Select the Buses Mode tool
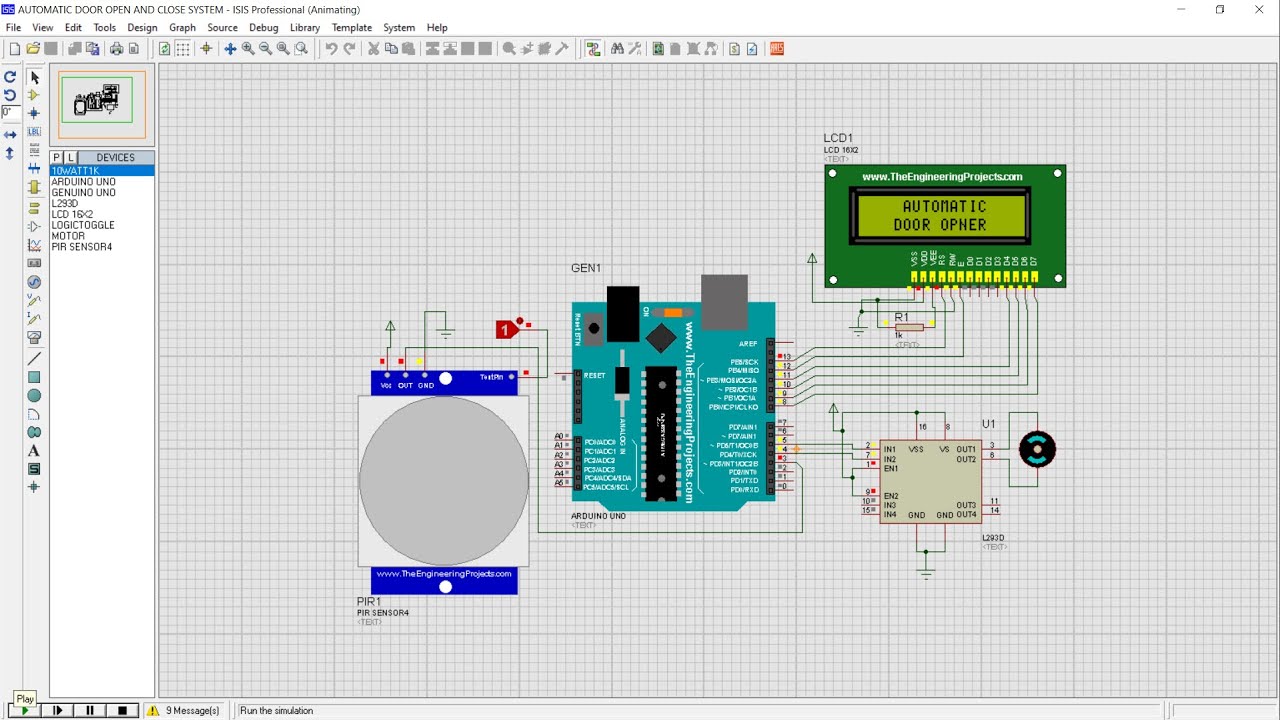This screenshot has height=720, width=1280. click(x=34, y=168)
